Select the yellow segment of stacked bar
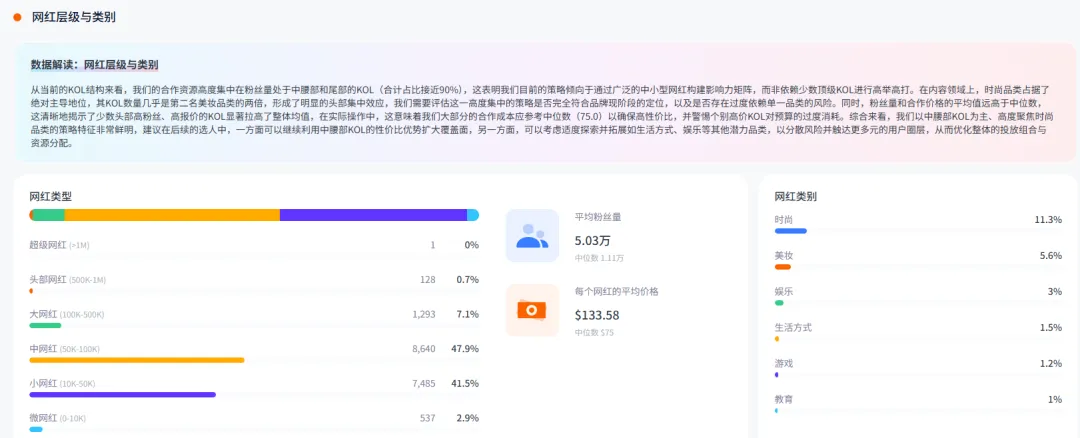The width and height of the screenshot is (1080, 438). [171, 215]
